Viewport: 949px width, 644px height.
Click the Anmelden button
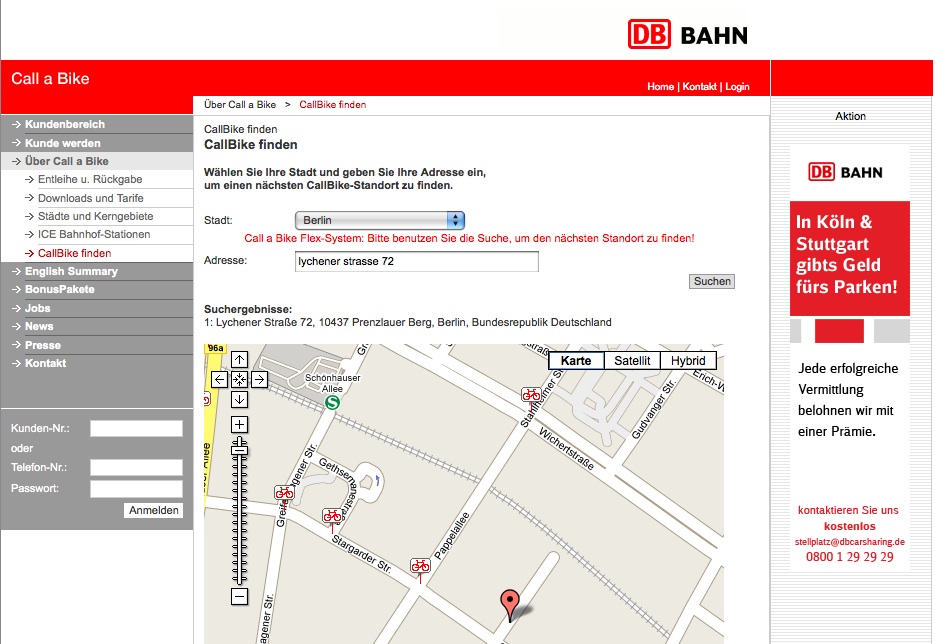pyautogui.click(x=154, y=510)
